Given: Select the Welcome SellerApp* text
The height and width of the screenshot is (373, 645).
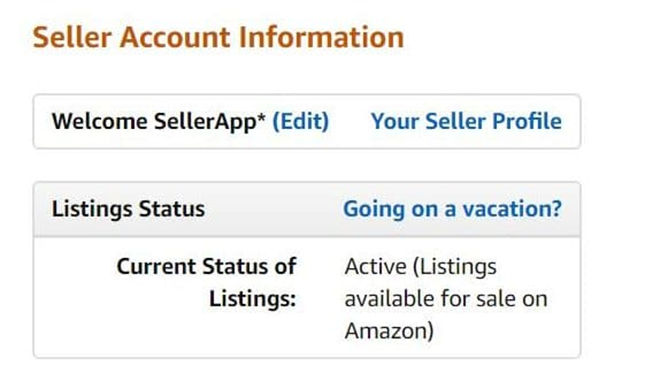Looking at the screenshot, I should click(159, 122).
